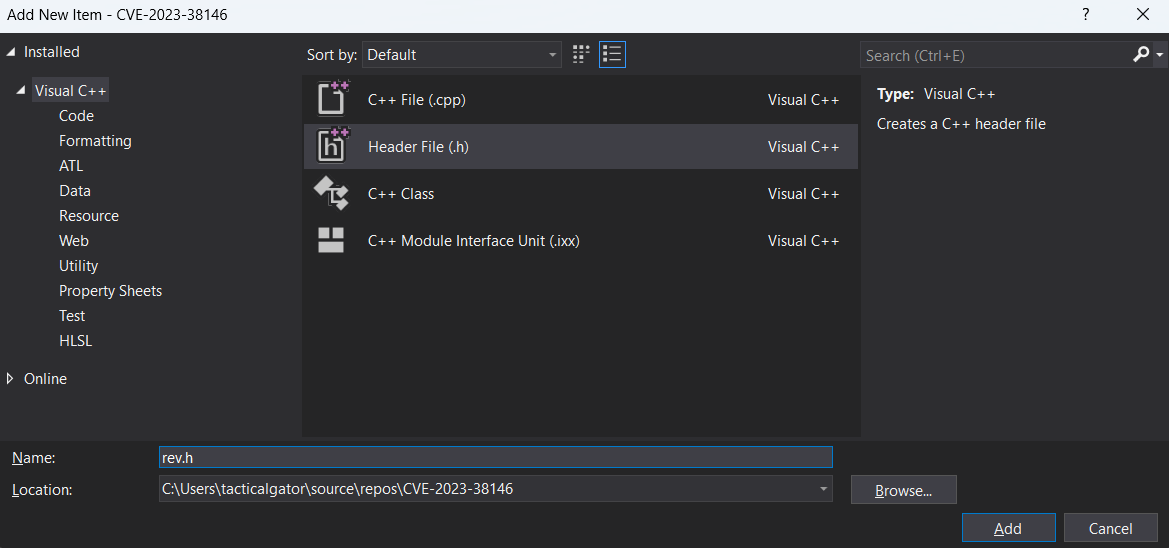Open the Sort by Default dropdown
1169x548 pixels.
coord(461,54)
